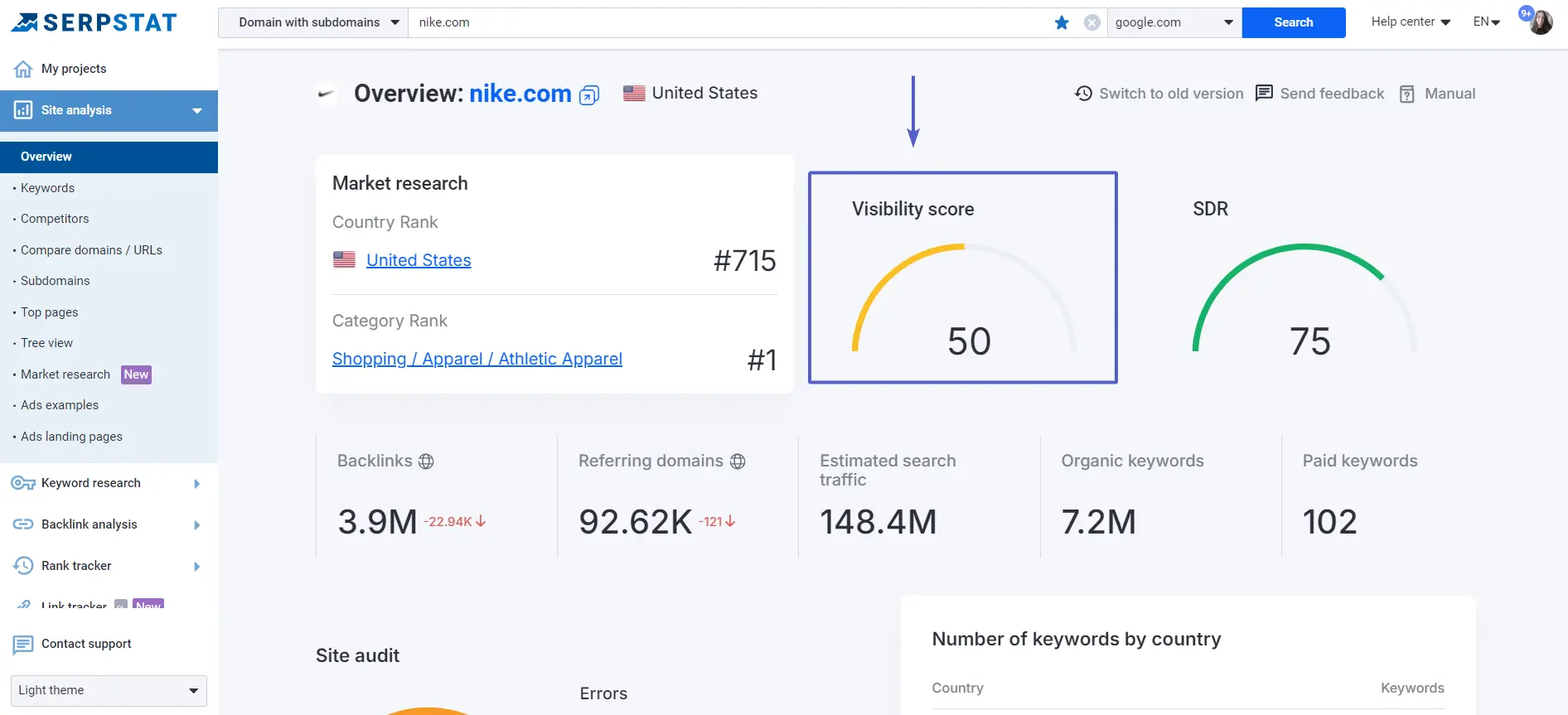Image resolution: width=1568 pixels, height=715 pixels.
Task: Clear the search field with X icon
Action: [1092, 22]
